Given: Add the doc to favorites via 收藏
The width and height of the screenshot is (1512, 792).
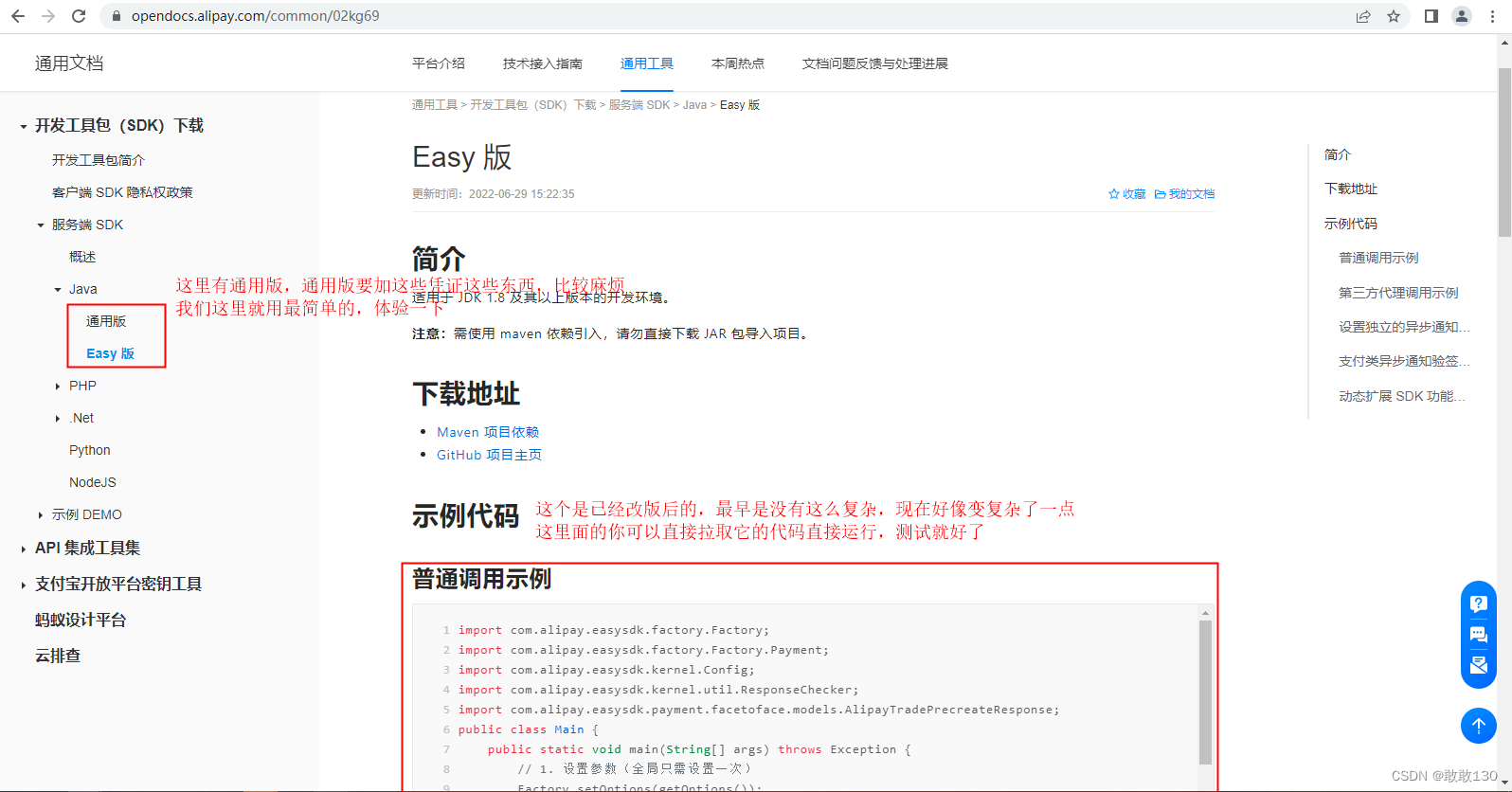Looking at the screenshot, I should (x=1127, y=194).
